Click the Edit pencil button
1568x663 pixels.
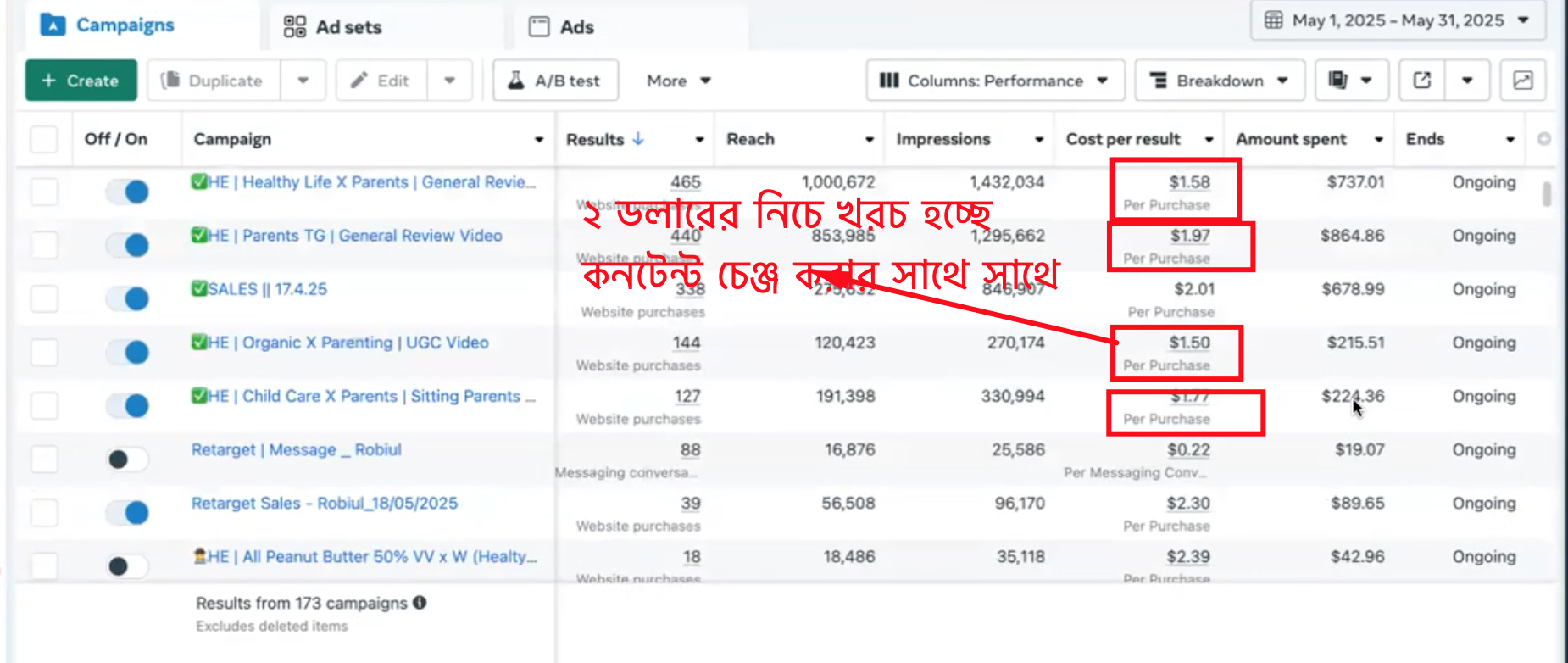381,81
